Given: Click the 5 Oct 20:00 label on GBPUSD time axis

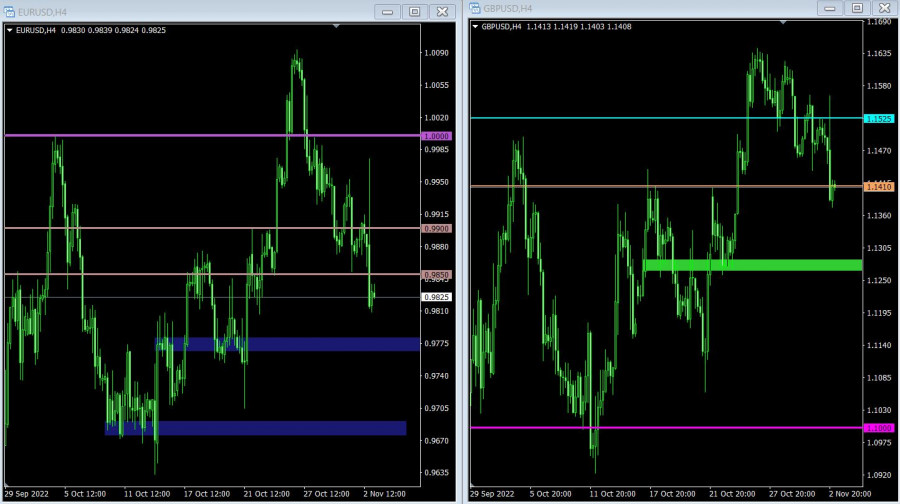Looking at the screenshot, I should coord(550,494).
